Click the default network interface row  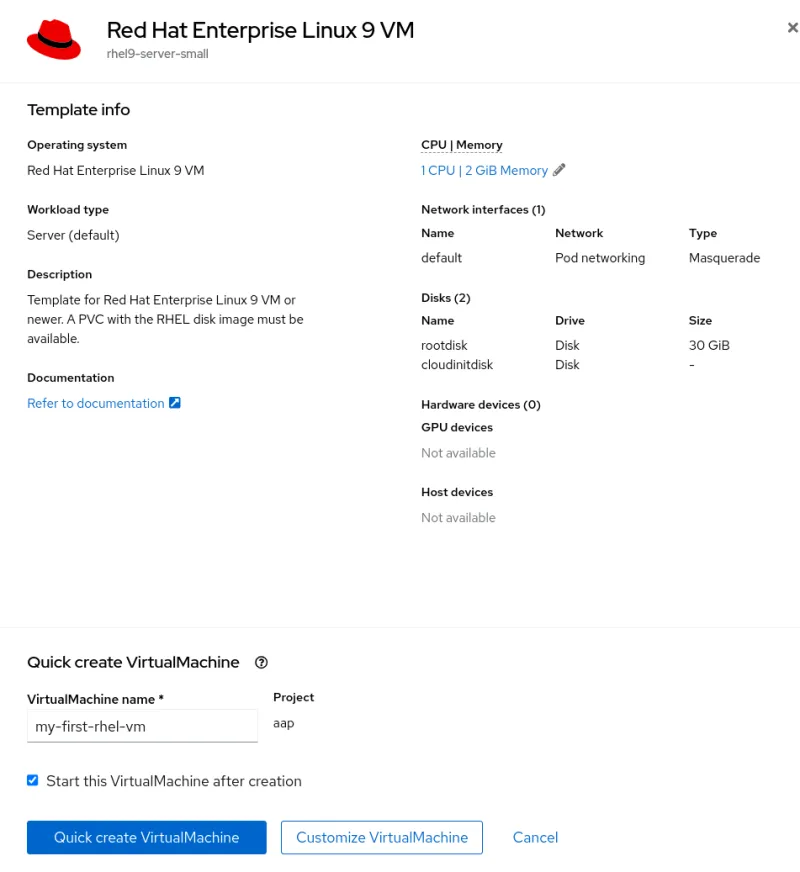coord(441,257)
